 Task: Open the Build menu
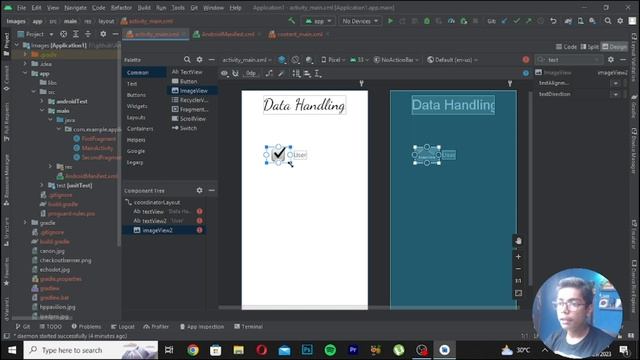pyautogui.click(x=144, y=8)
